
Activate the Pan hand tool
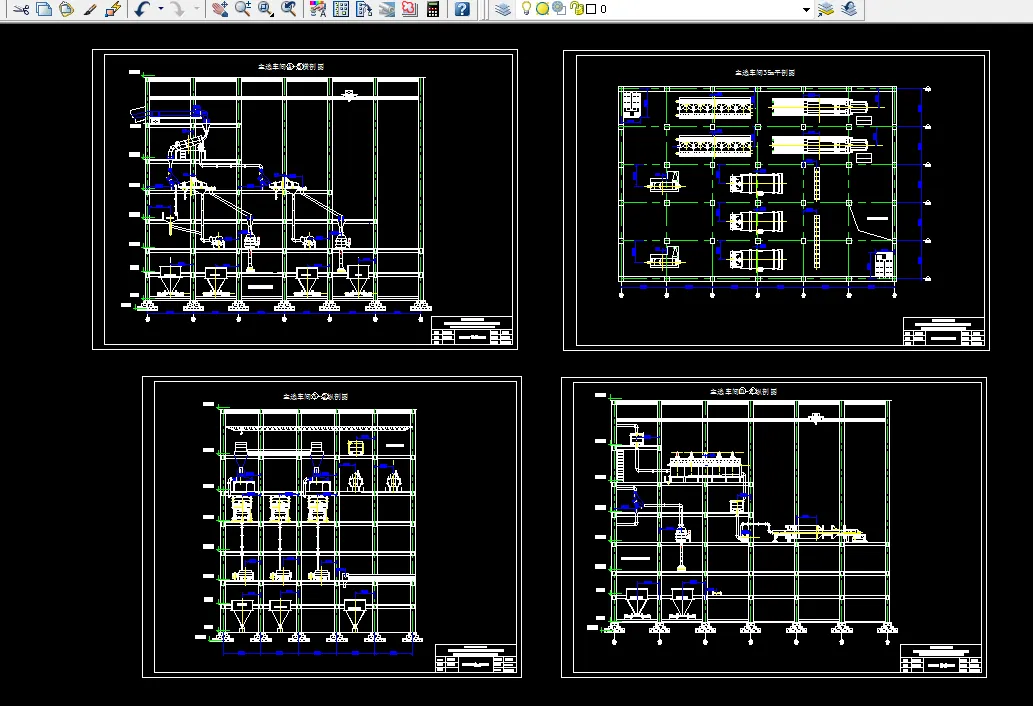220,9
